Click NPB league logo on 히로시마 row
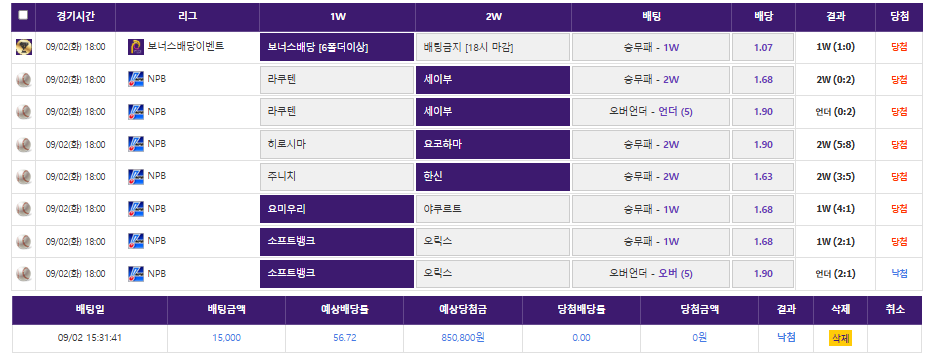Screen dimensions: 940x362 [x=136, y=144]
